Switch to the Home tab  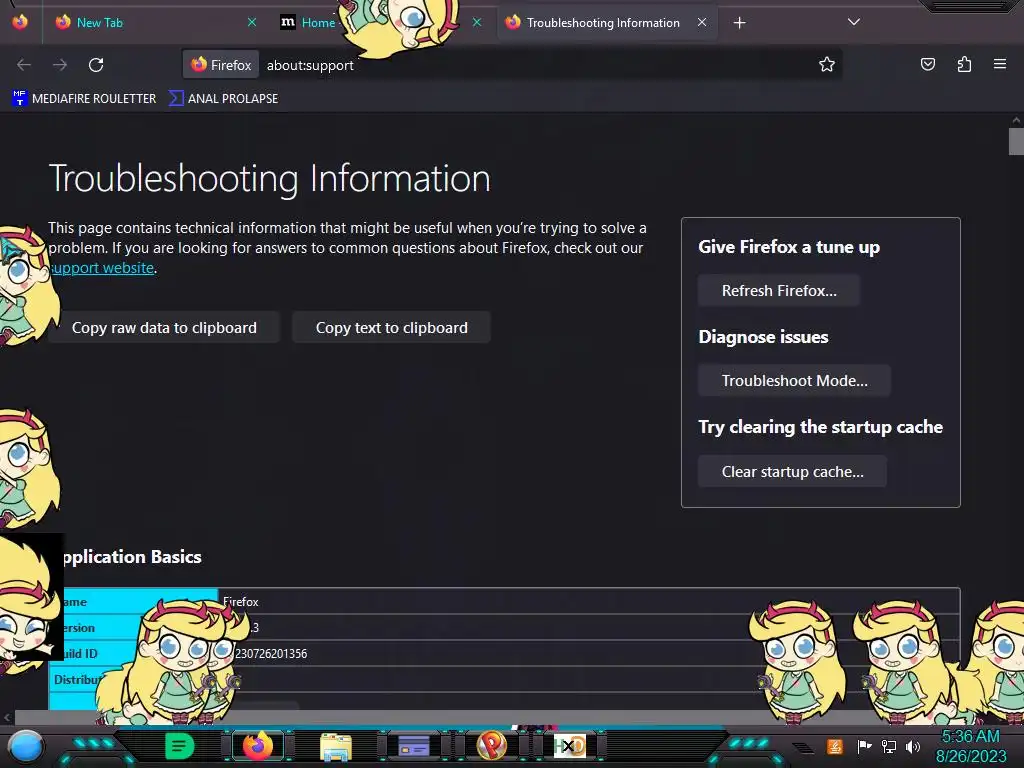[307, 23]
